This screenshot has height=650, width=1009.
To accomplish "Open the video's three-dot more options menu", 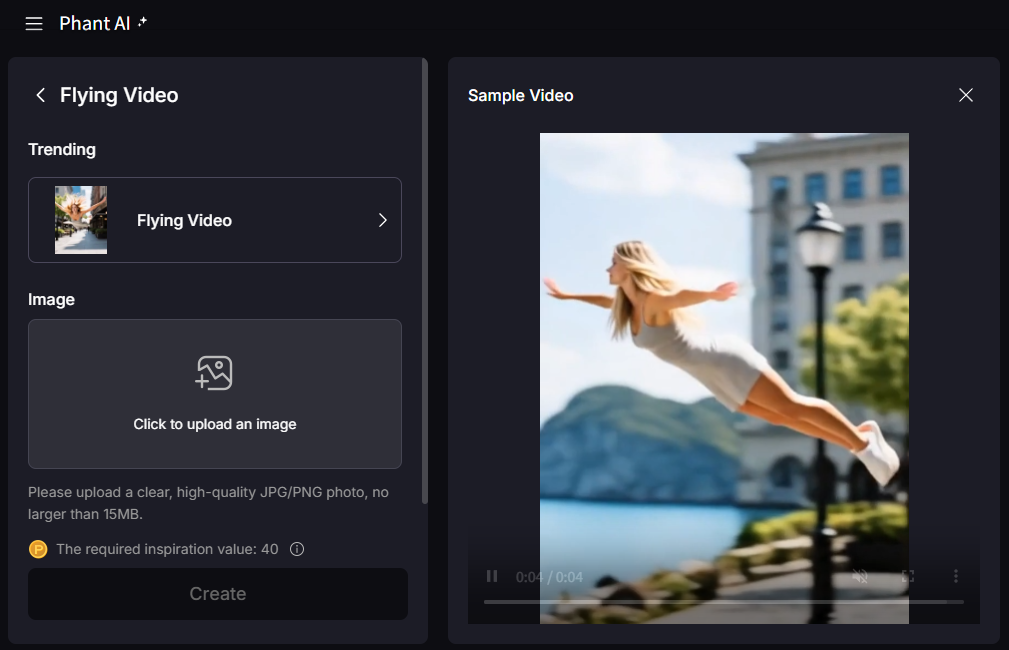I will (955, 576).
